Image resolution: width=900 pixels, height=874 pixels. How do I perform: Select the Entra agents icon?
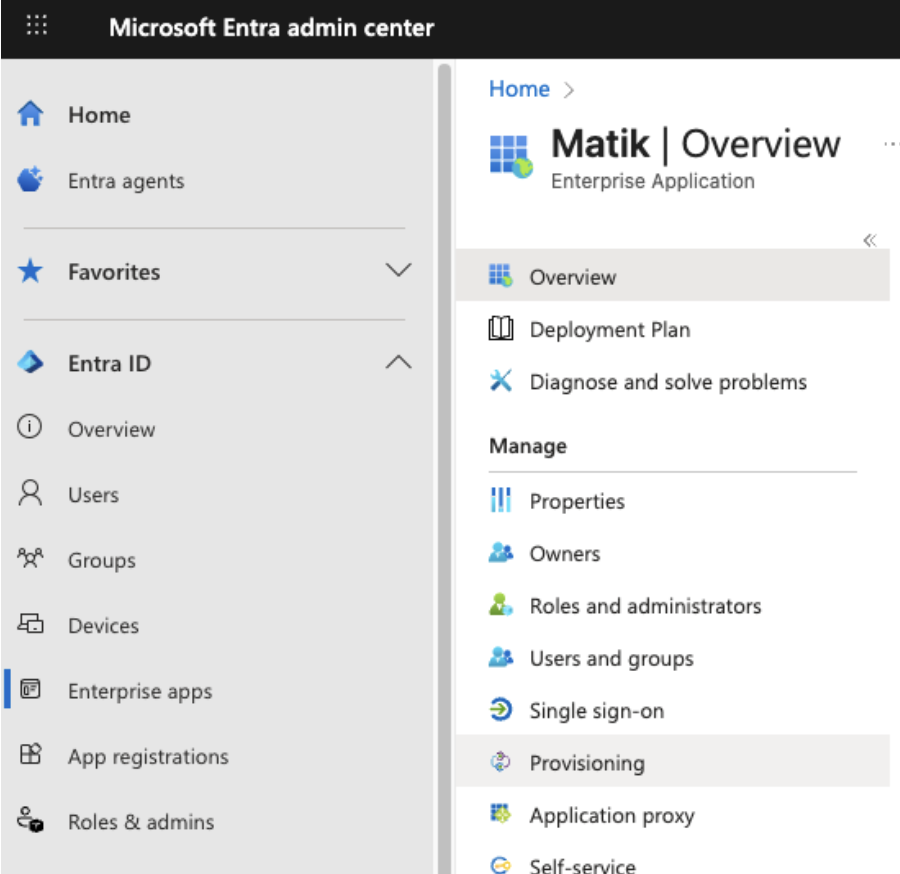pos(31,181)
